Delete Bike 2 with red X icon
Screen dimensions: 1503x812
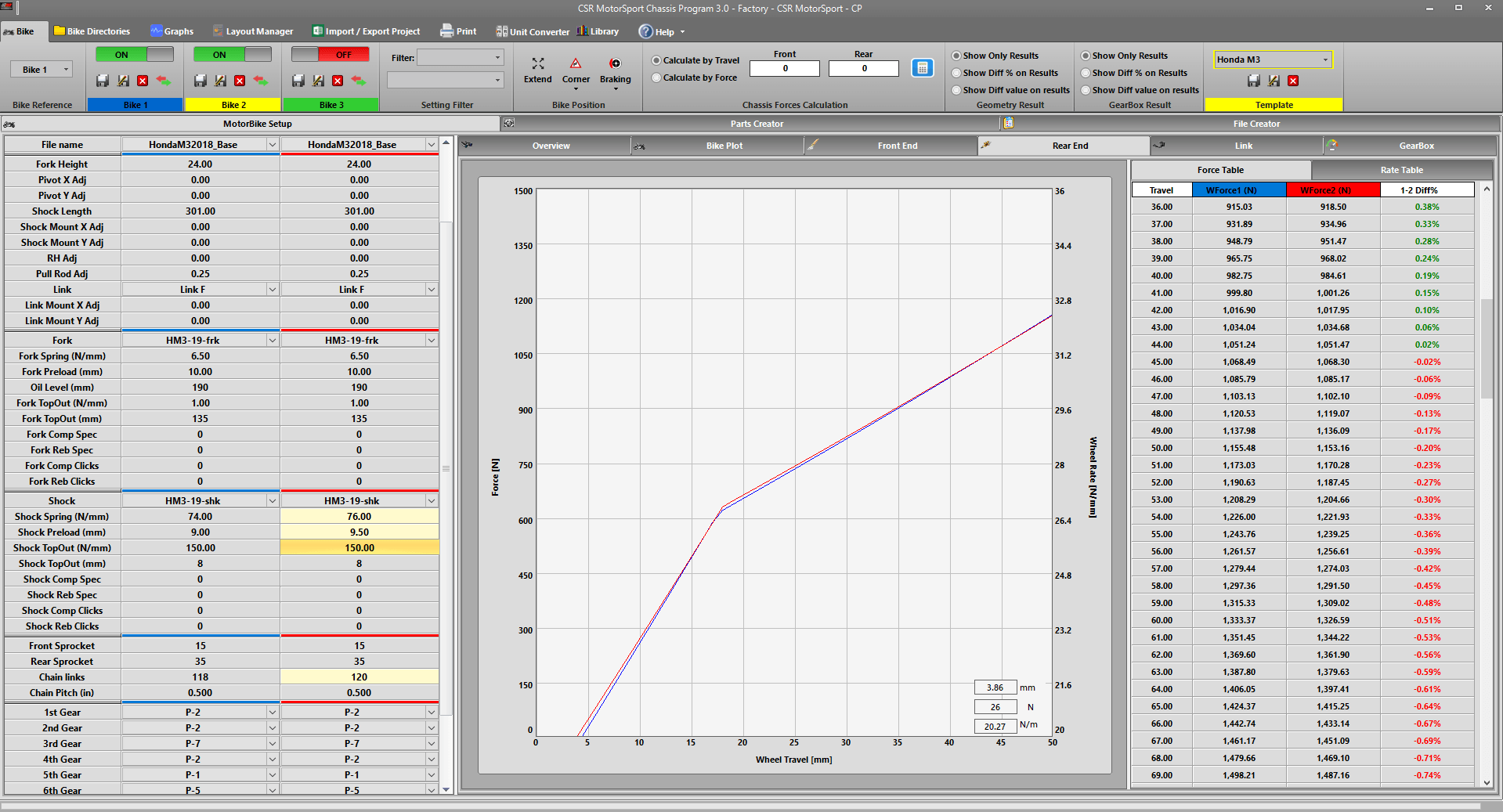point(240,81)
